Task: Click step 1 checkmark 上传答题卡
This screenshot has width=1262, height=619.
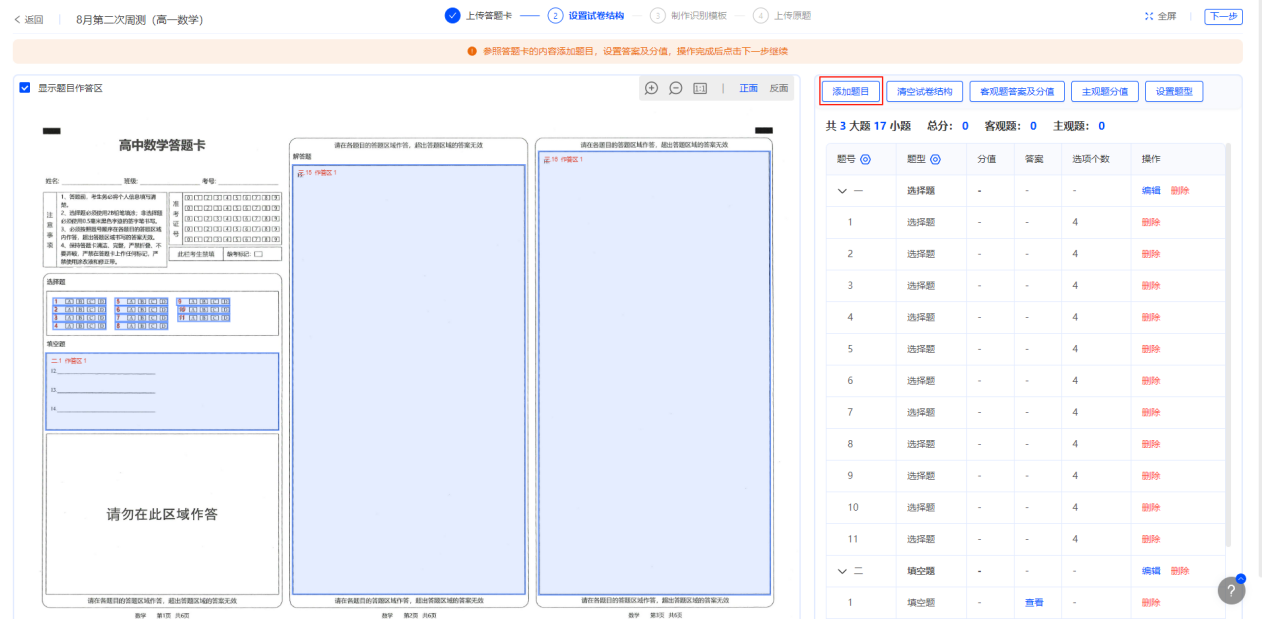Action: tap(452, 15)
